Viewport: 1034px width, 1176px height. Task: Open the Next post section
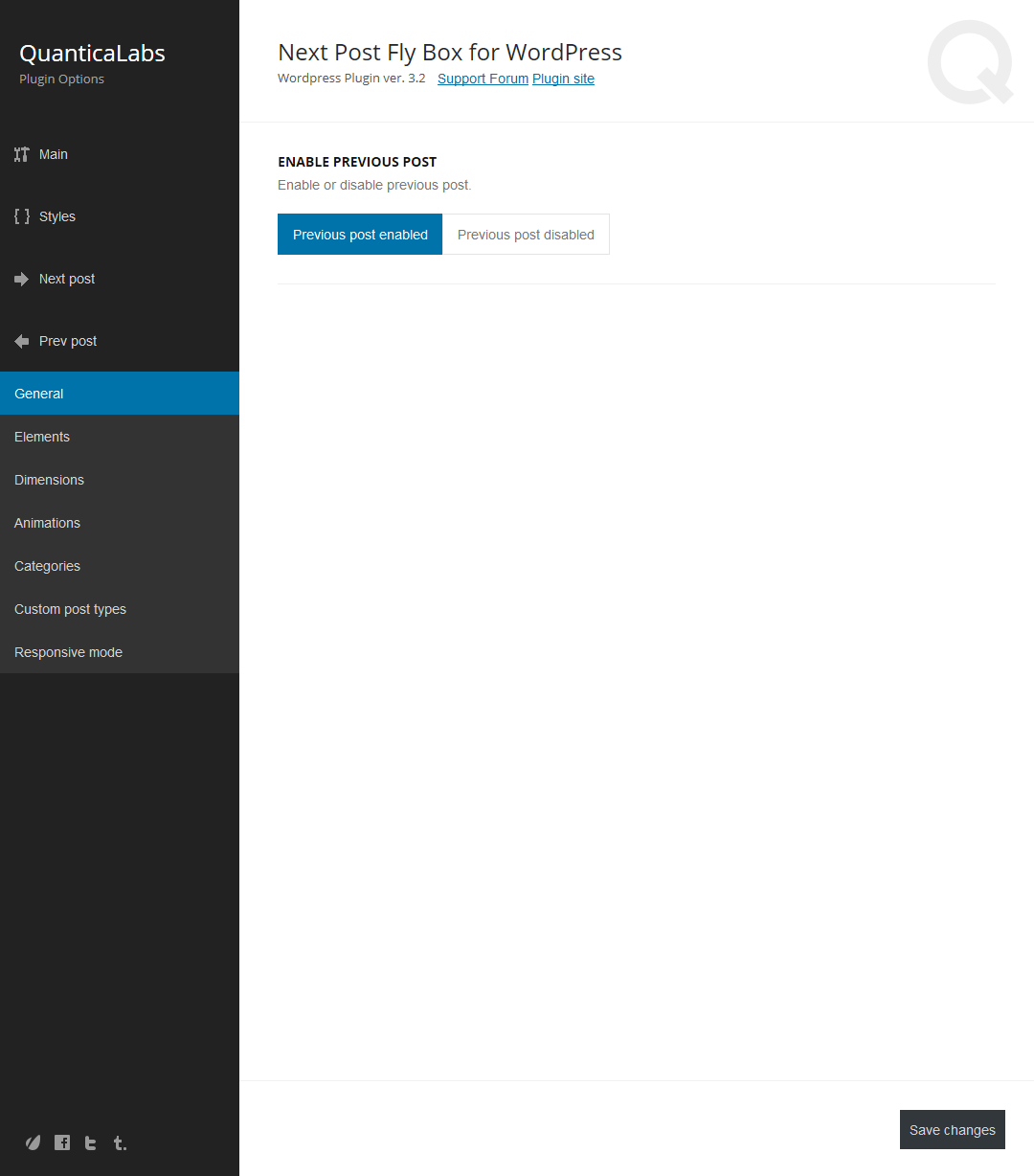click(120, 279)
